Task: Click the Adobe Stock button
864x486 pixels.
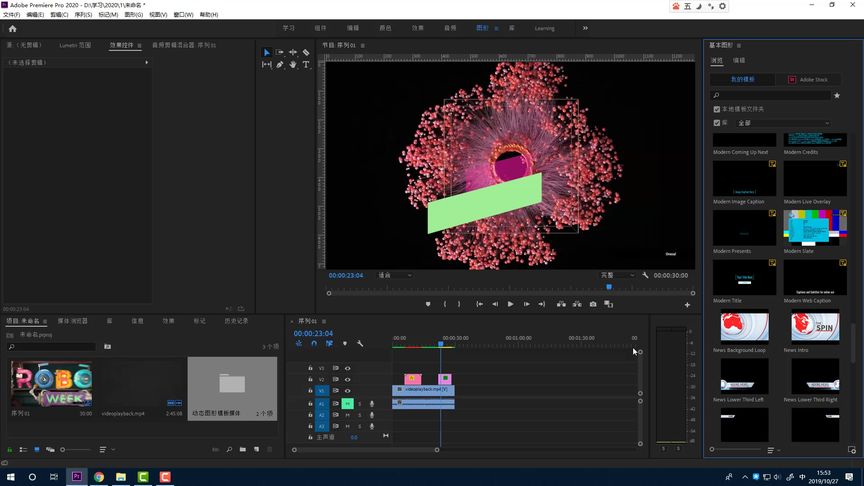Action: (x=808, y=79)
